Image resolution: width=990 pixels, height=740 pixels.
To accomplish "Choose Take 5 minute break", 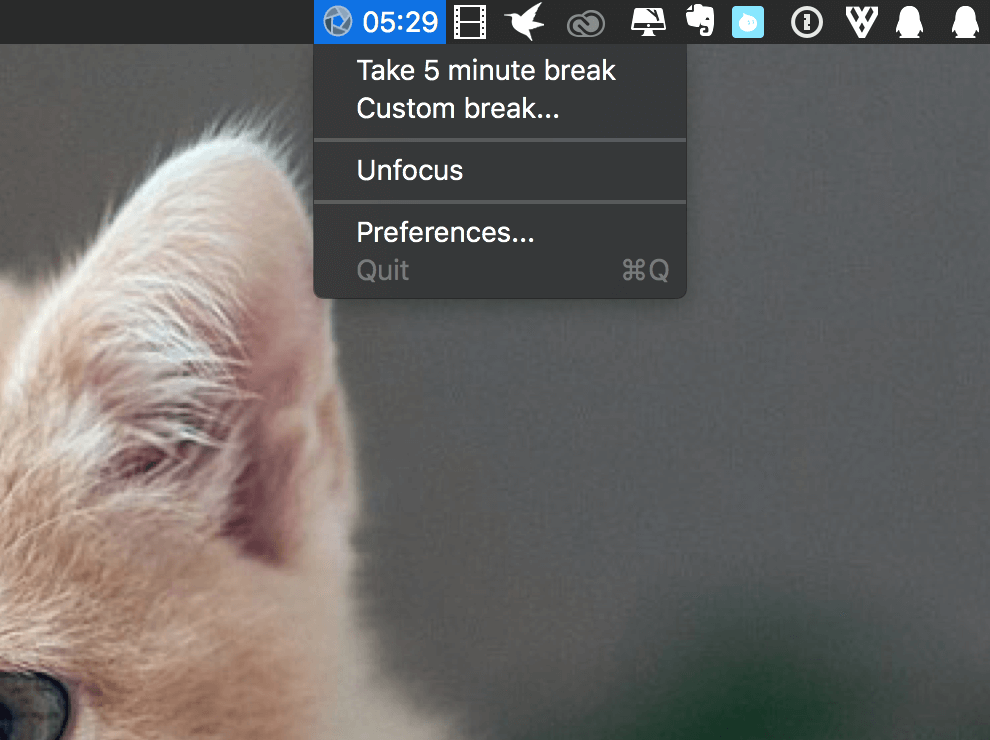I will point(499,70).
